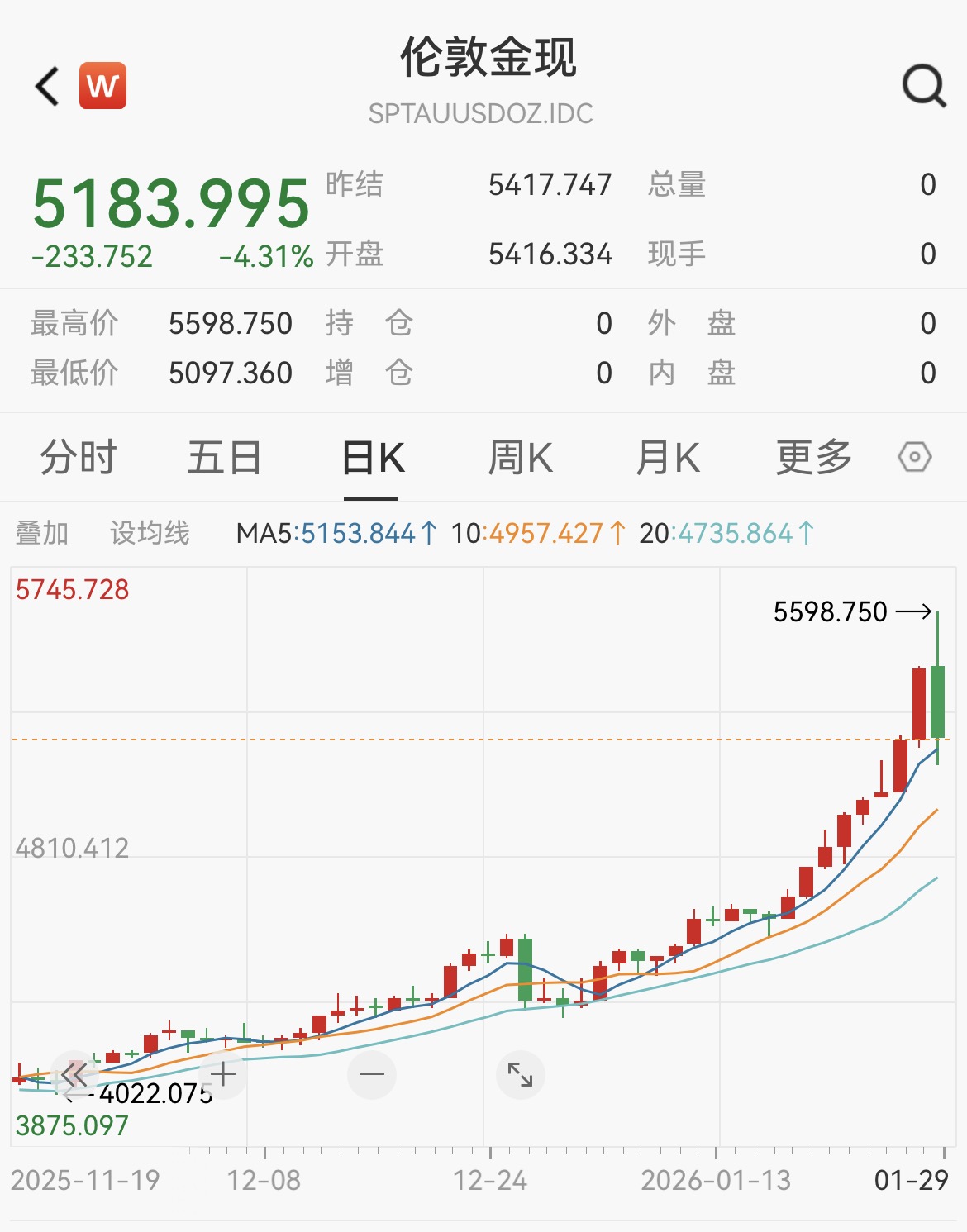Toggle the MA5 average line display

pyautogui.click(x=331, y=533)
